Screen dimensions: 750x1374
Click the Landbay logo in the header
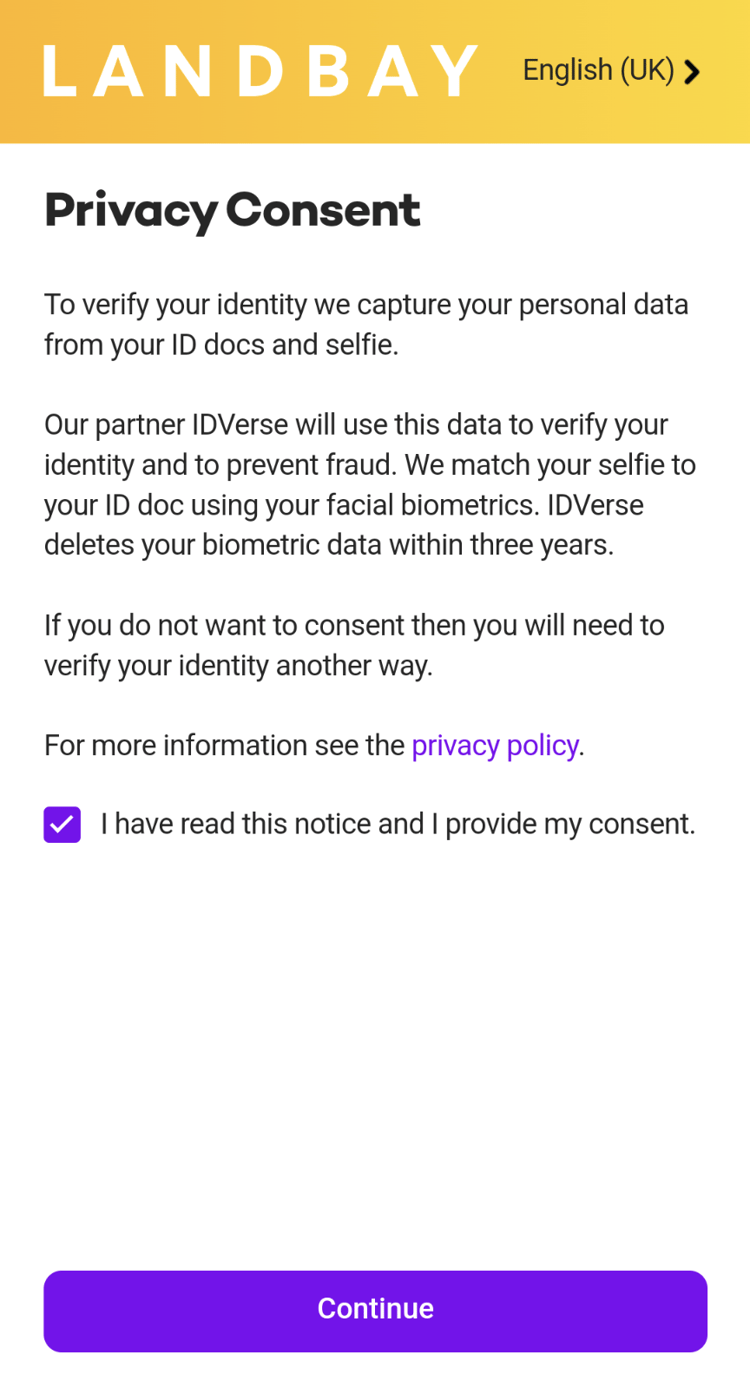pyautogui.click(x=260, y=71)
